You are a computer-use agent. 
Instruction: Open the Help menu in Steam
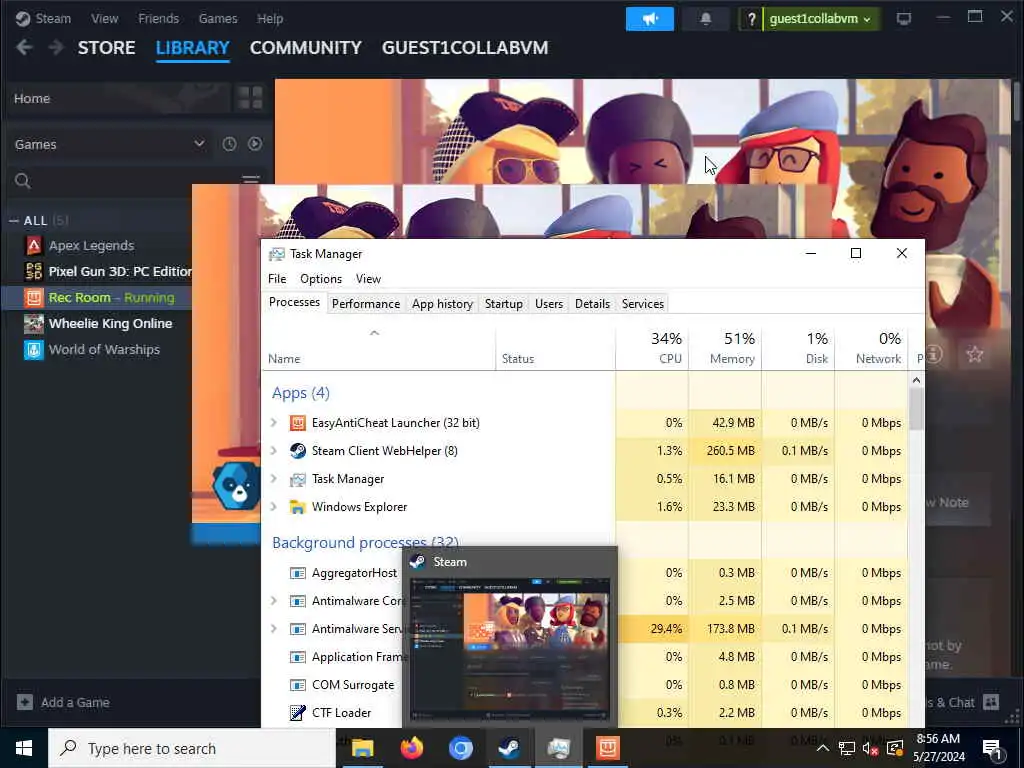pos(270,18)
